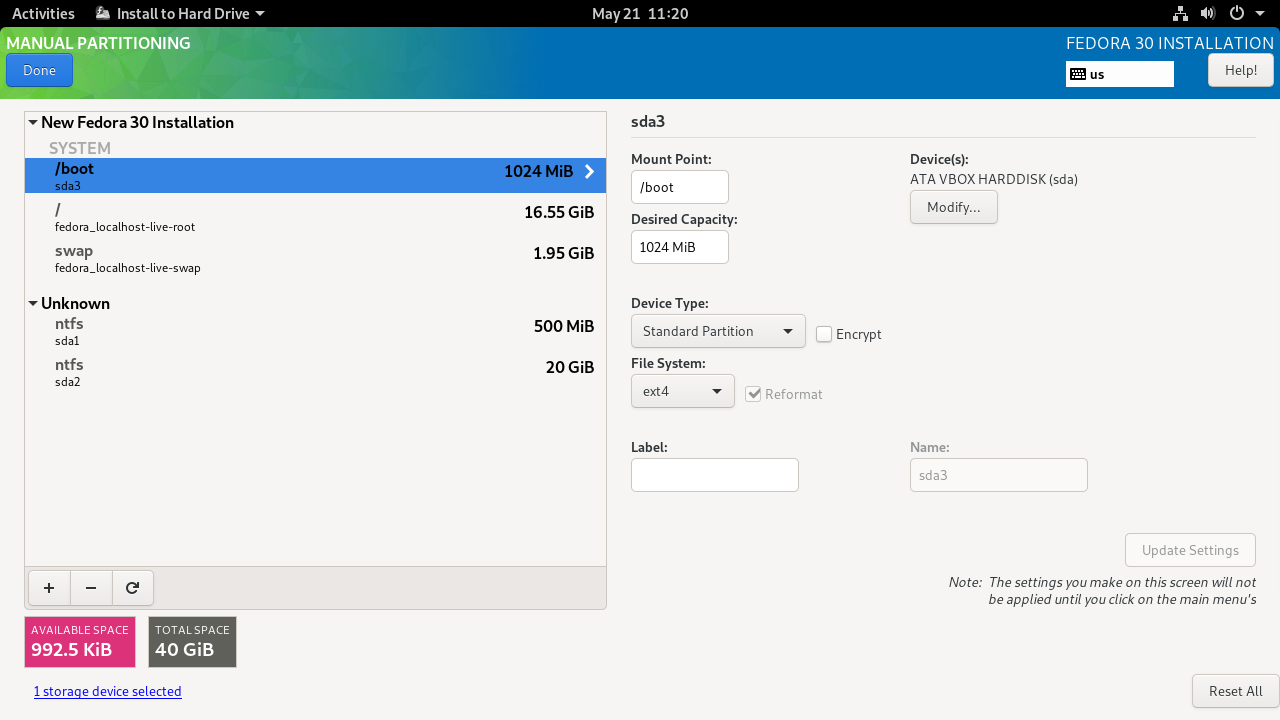This screenshot has width=1280, height=720.
Task: Click the reload storage configuration icon
Action: tap(132, 589)
